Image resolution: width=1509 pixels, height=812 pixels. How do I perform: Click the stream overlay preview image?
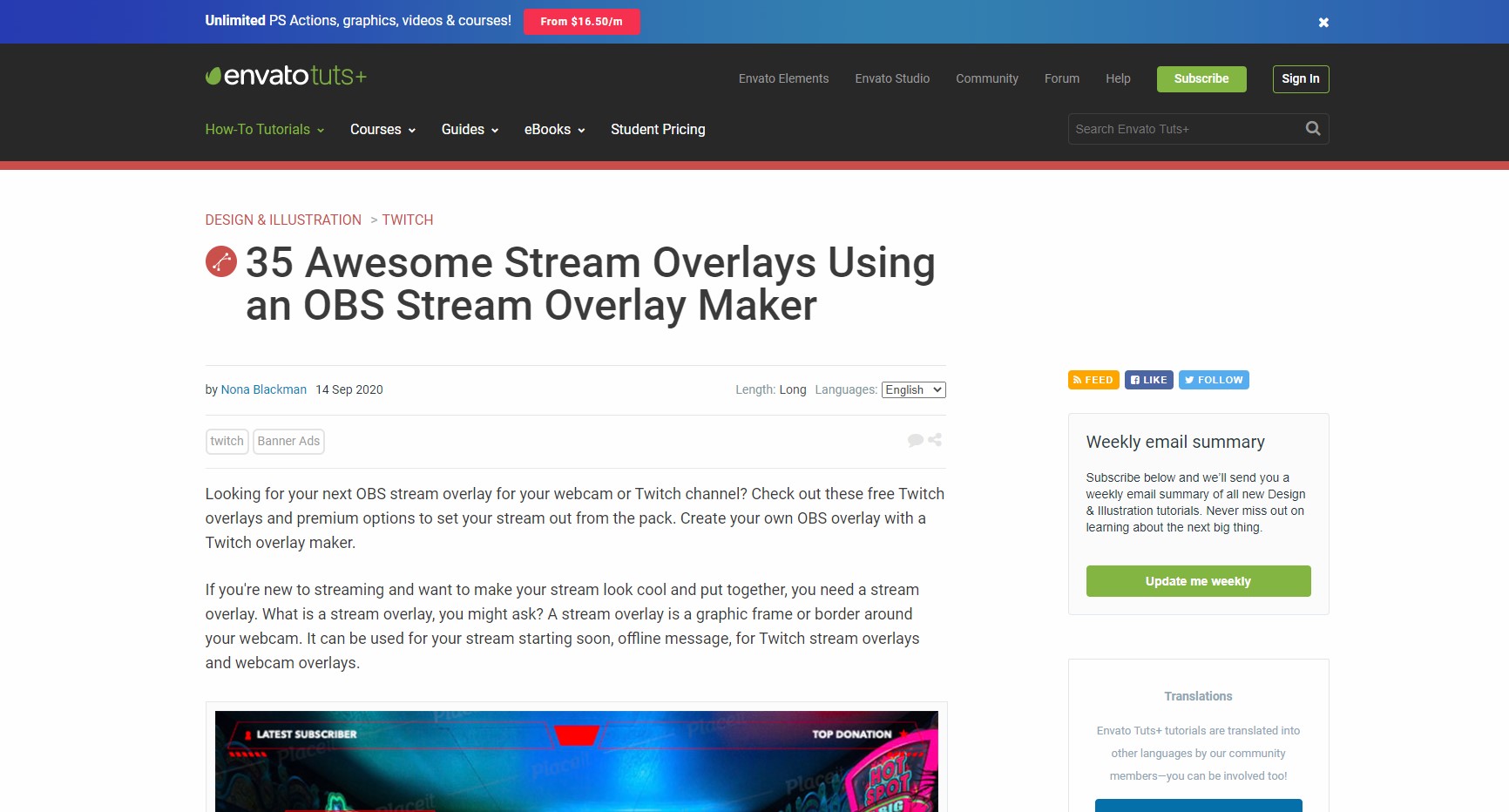pyautogui.click(x=577, y=761)
